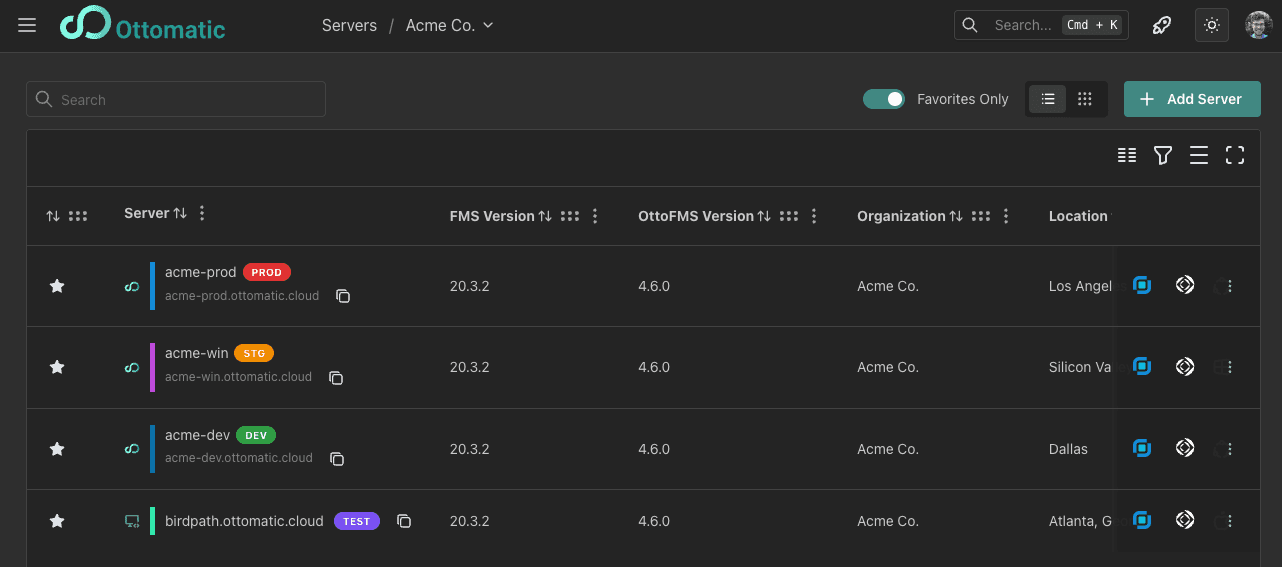
Task: Unfavorite the acme-win server star
Action: 57,367
